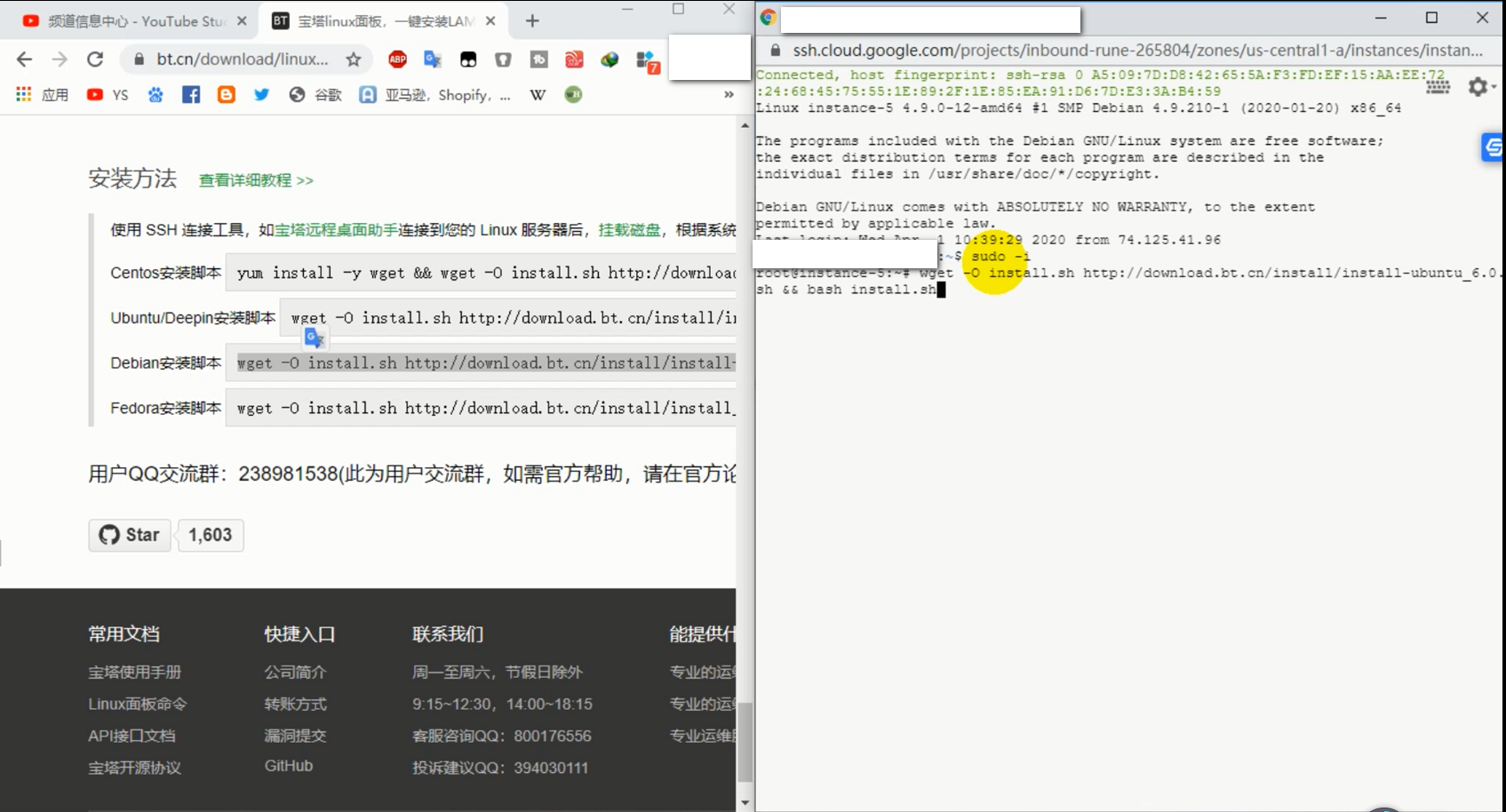Viewport: 1506px width, 812px height.
Task: Click the black mask extension icon
Action: [468, 60]
